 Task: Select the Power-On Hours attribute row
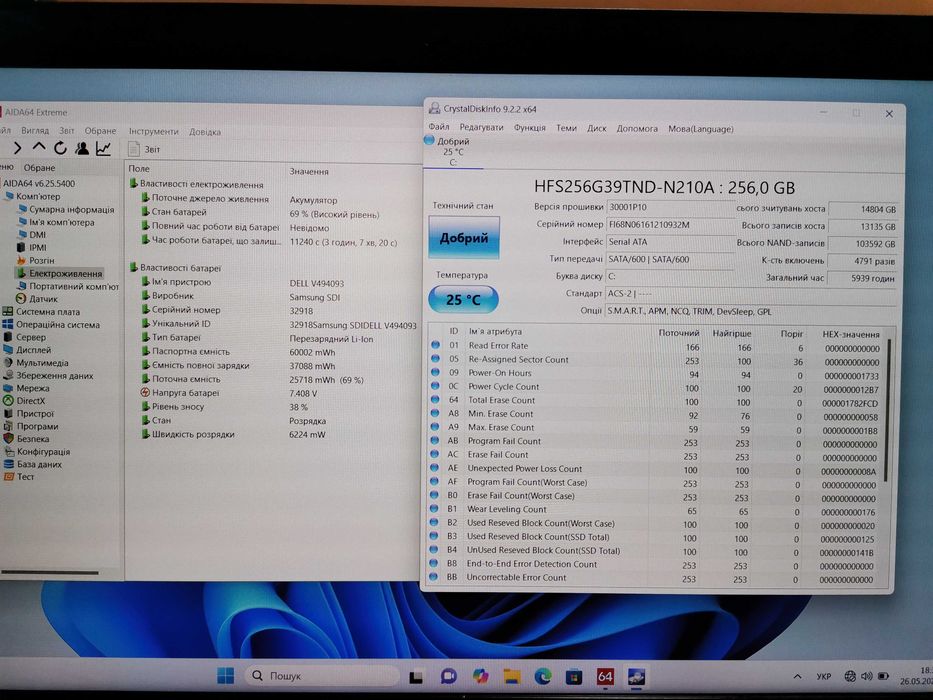pyautogui.click(x=655, y=373)
